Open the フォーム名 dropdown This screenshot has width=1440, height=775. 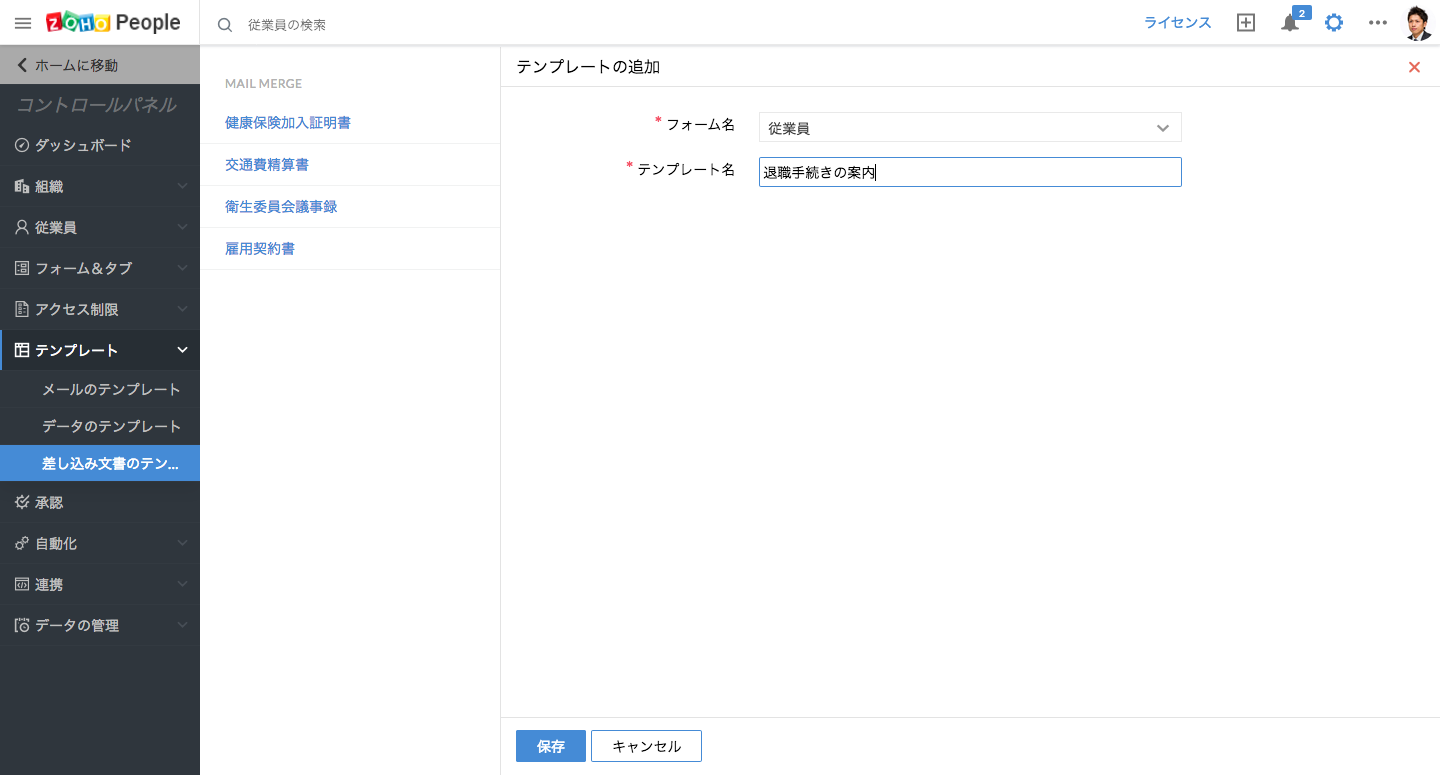click(x=970, y=128)
